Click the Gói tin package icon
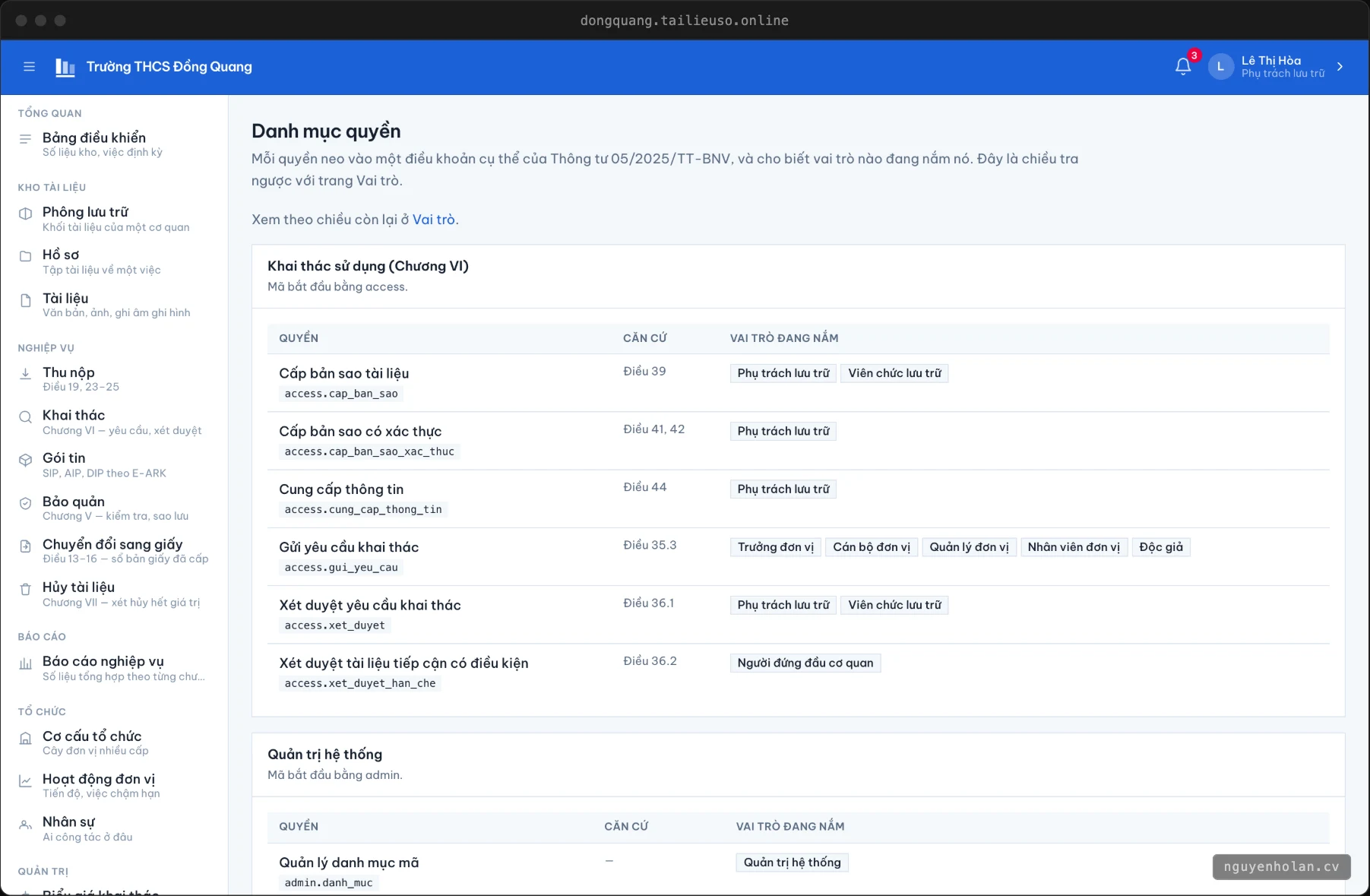 click(26, 460)
